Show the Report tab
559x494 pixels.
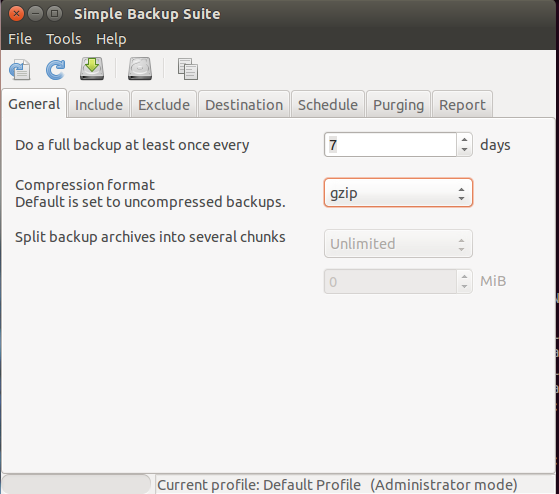pos(462,104)
